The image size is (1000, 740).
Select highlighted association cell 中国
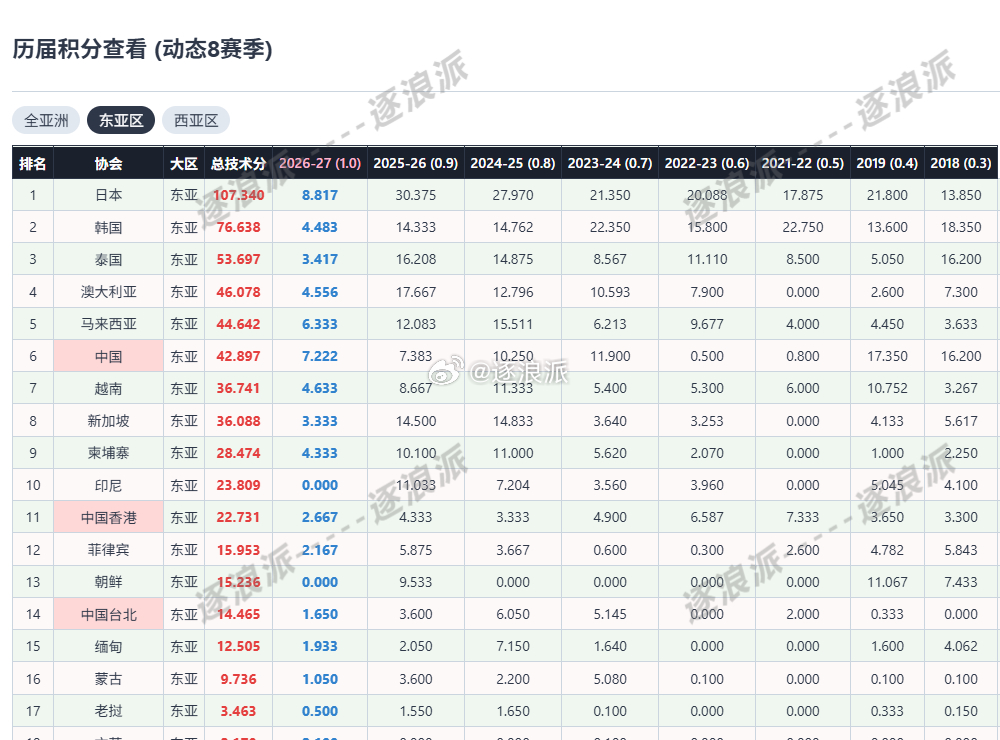pos(108,356)
